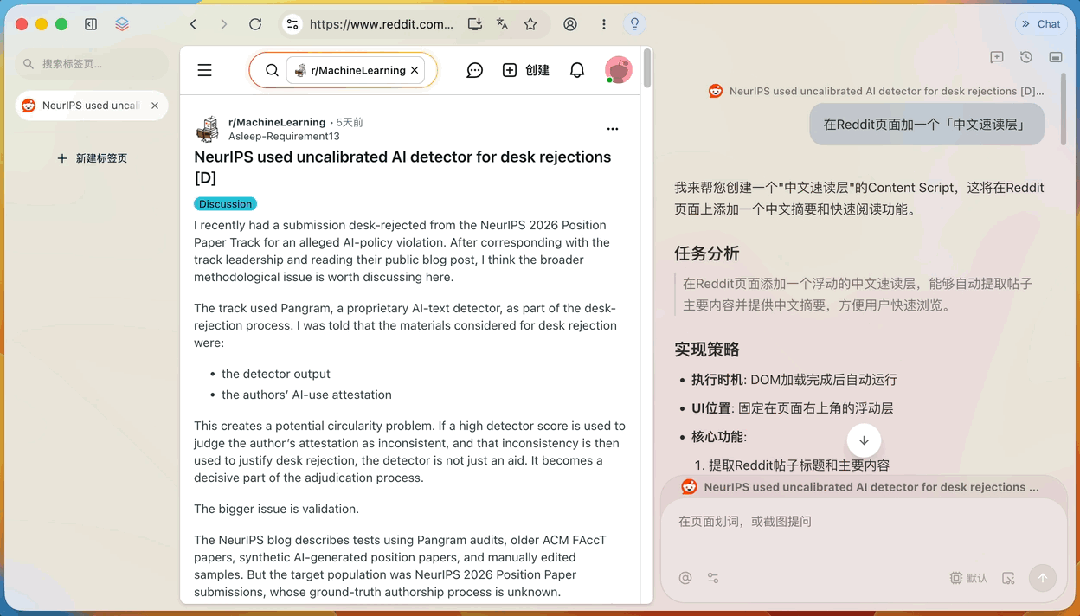Collapse the Chat panel button
1080x616 pixels.
tap(1040, 24)
